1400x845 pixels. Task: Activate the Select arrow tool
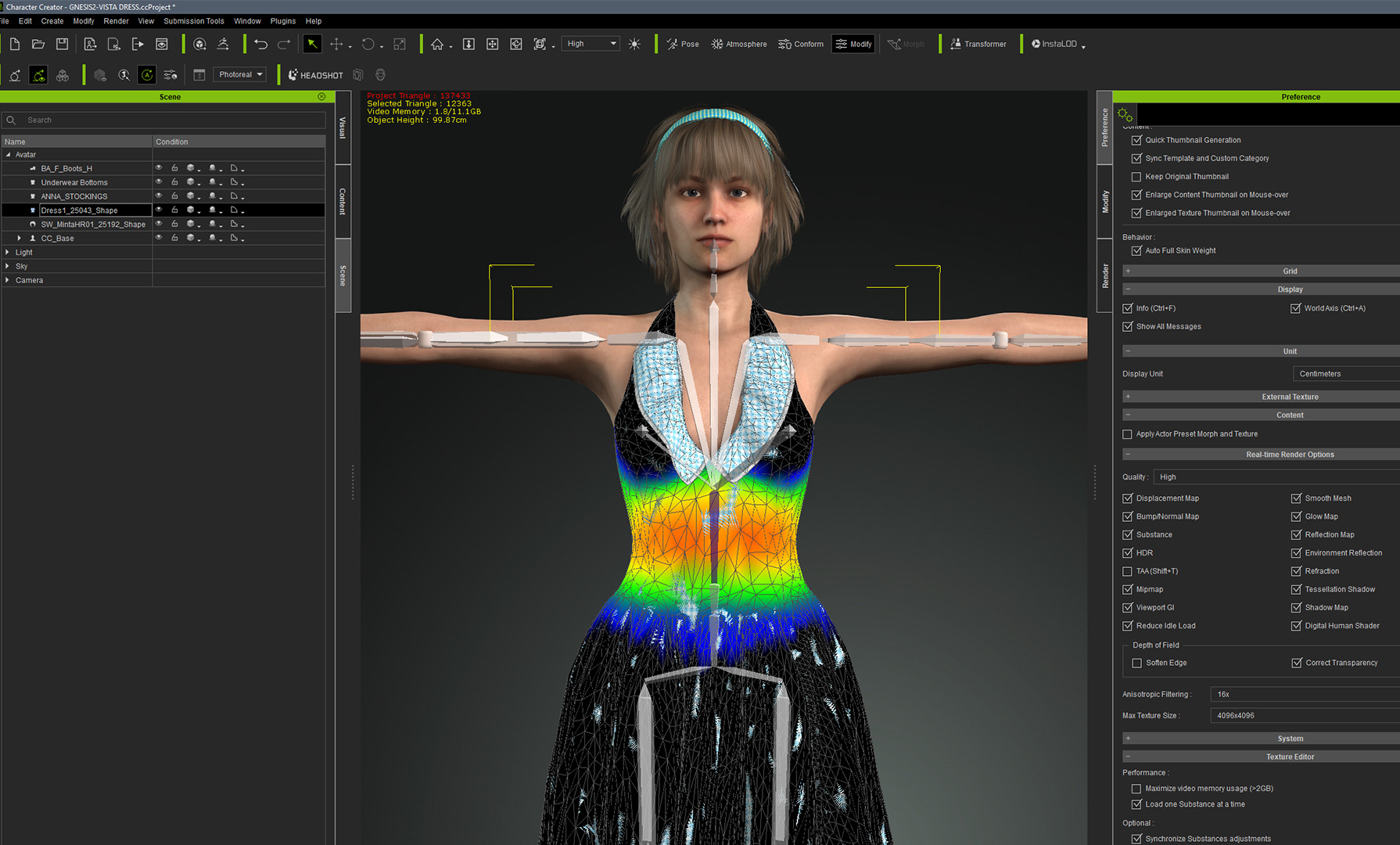tap(312, 45)
